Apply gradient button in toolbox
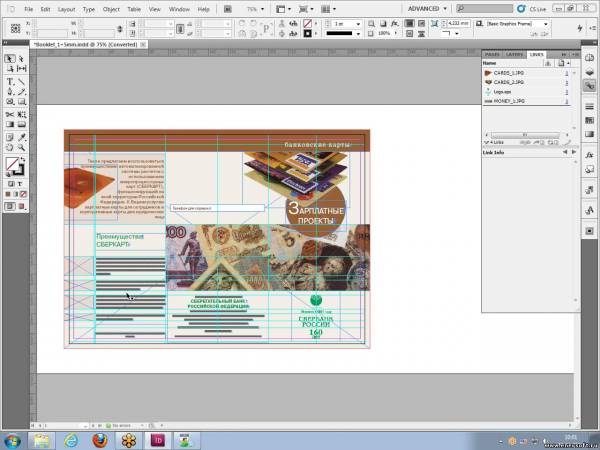The width and height of the screenshot is (600, 450). 16,194
